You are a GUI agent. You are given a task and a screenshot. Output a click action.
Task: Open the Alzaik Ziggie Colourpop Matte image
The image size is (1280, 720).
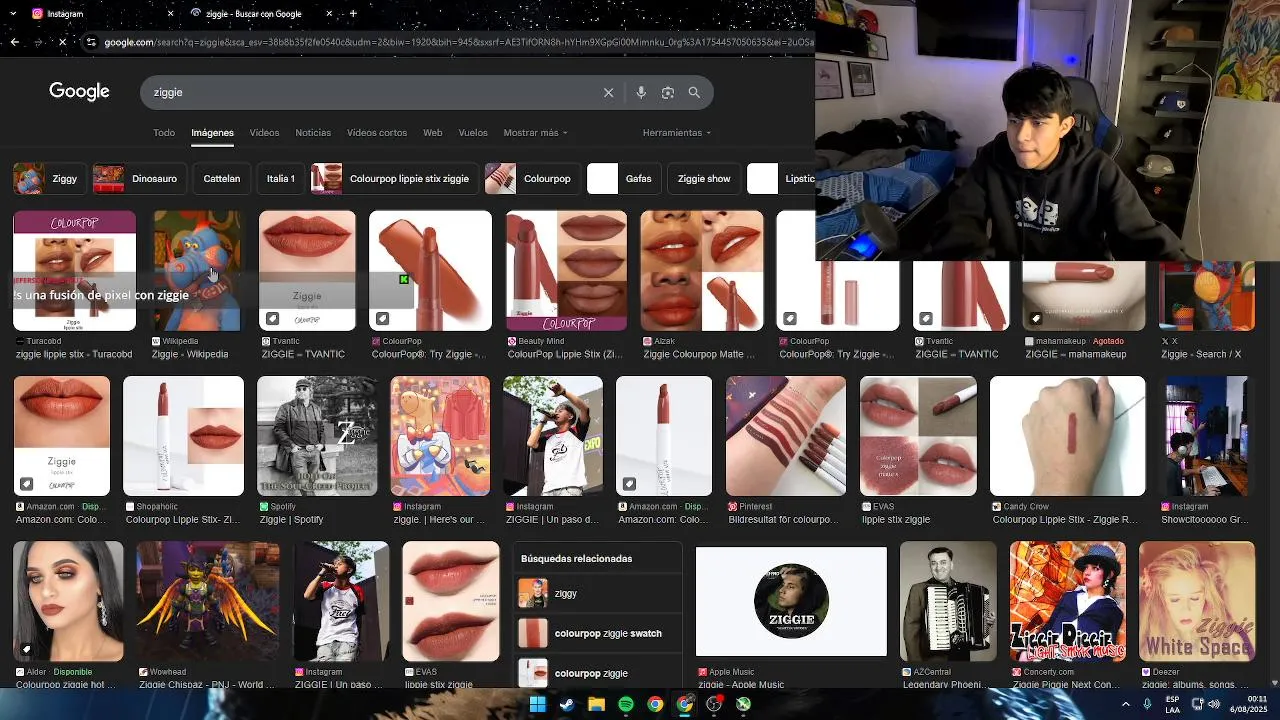pyautogui.click(x=701, y=271)
